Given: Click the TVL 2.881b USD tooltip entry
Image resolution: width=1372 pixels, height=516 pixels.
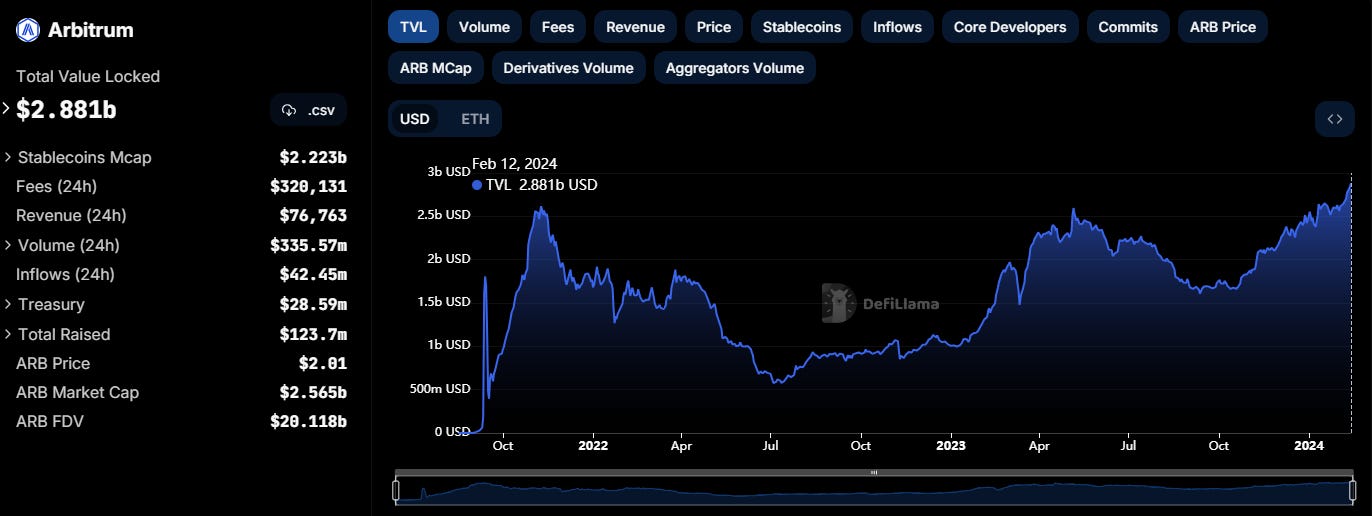Looking at the screenshot, I should point(535,185).
